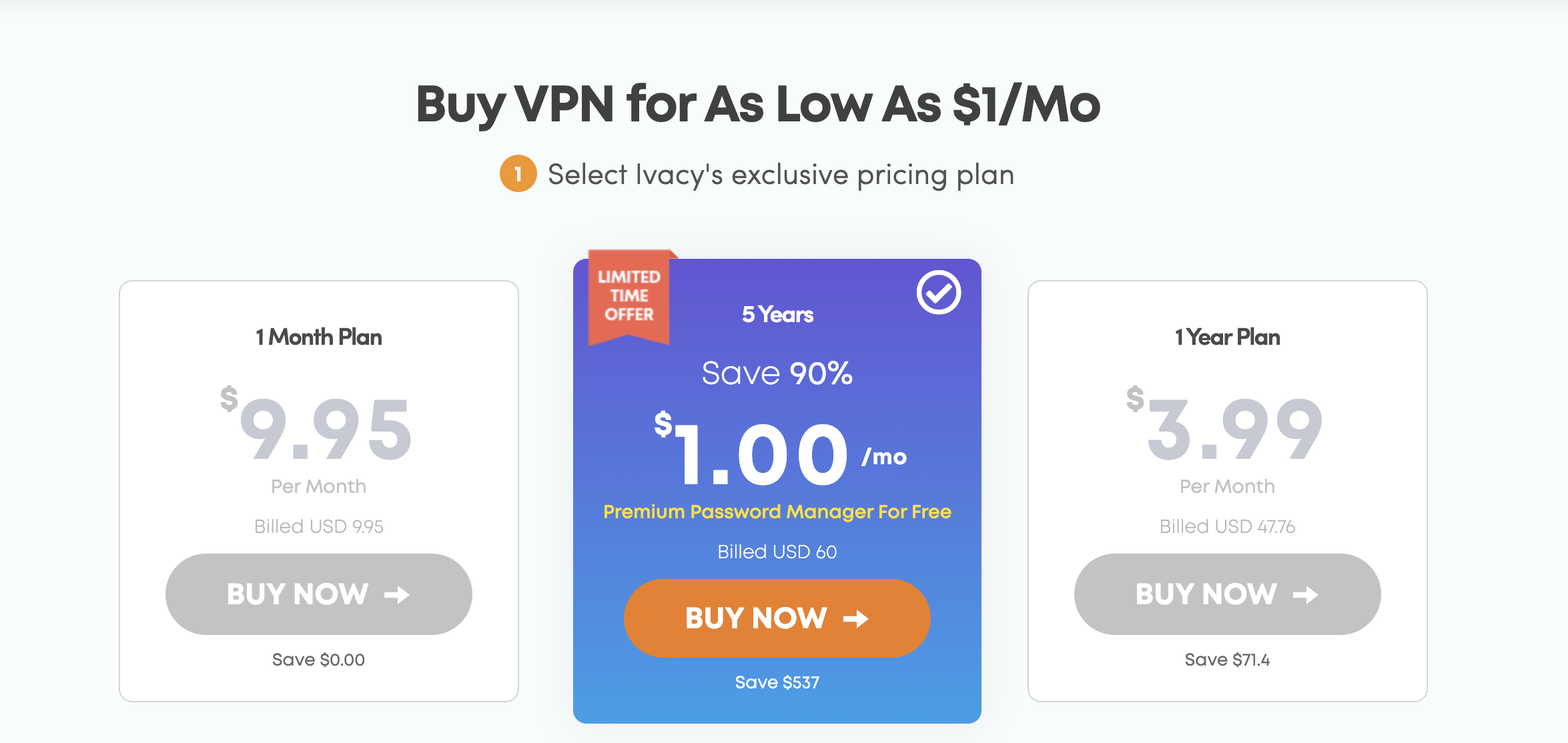Click the Premium Password Manager For Free text
This screenshot has height=743, width=1568.
pos(777,512)
